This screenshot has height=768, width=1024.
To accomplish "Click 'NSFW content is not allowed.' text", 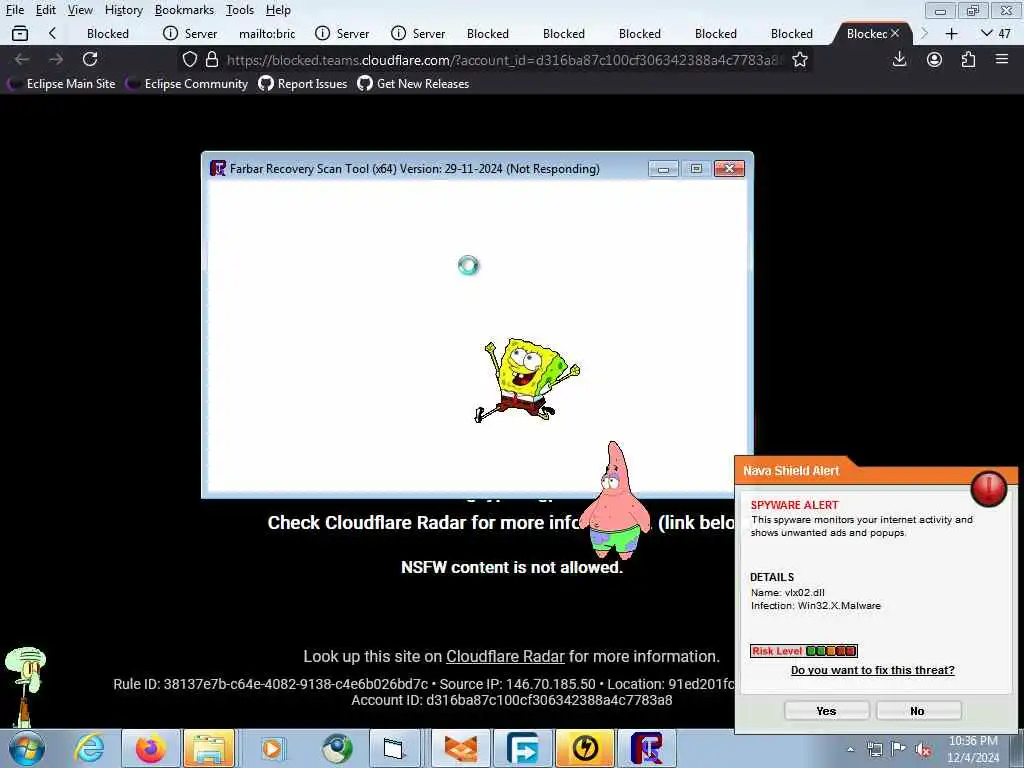I will [x=512, y=567].
